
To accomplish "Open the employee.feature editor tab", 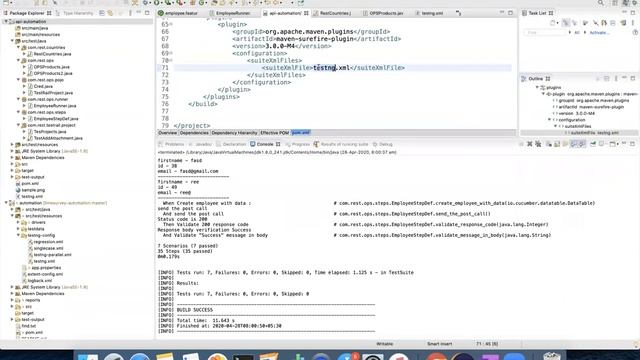I will pos(178,13).
